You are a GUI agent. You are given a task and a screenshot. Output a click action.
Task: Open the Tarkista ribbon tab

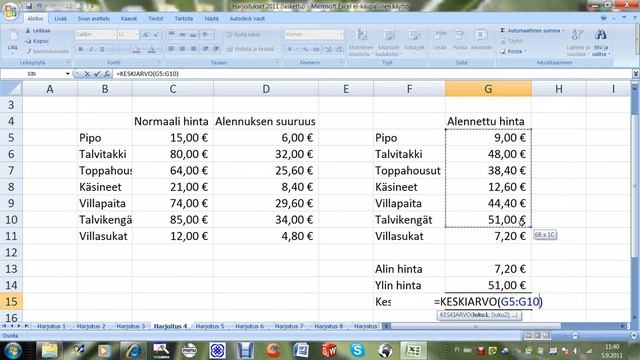(184, 18)
